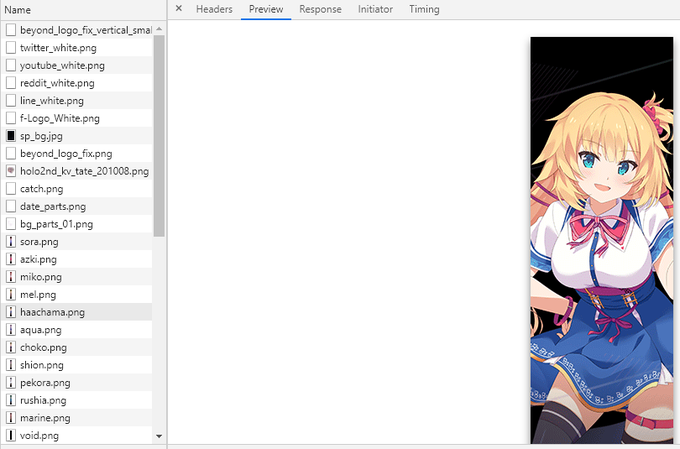
Task: Click the request list scrollbar thumb
Action: [159, 136]
